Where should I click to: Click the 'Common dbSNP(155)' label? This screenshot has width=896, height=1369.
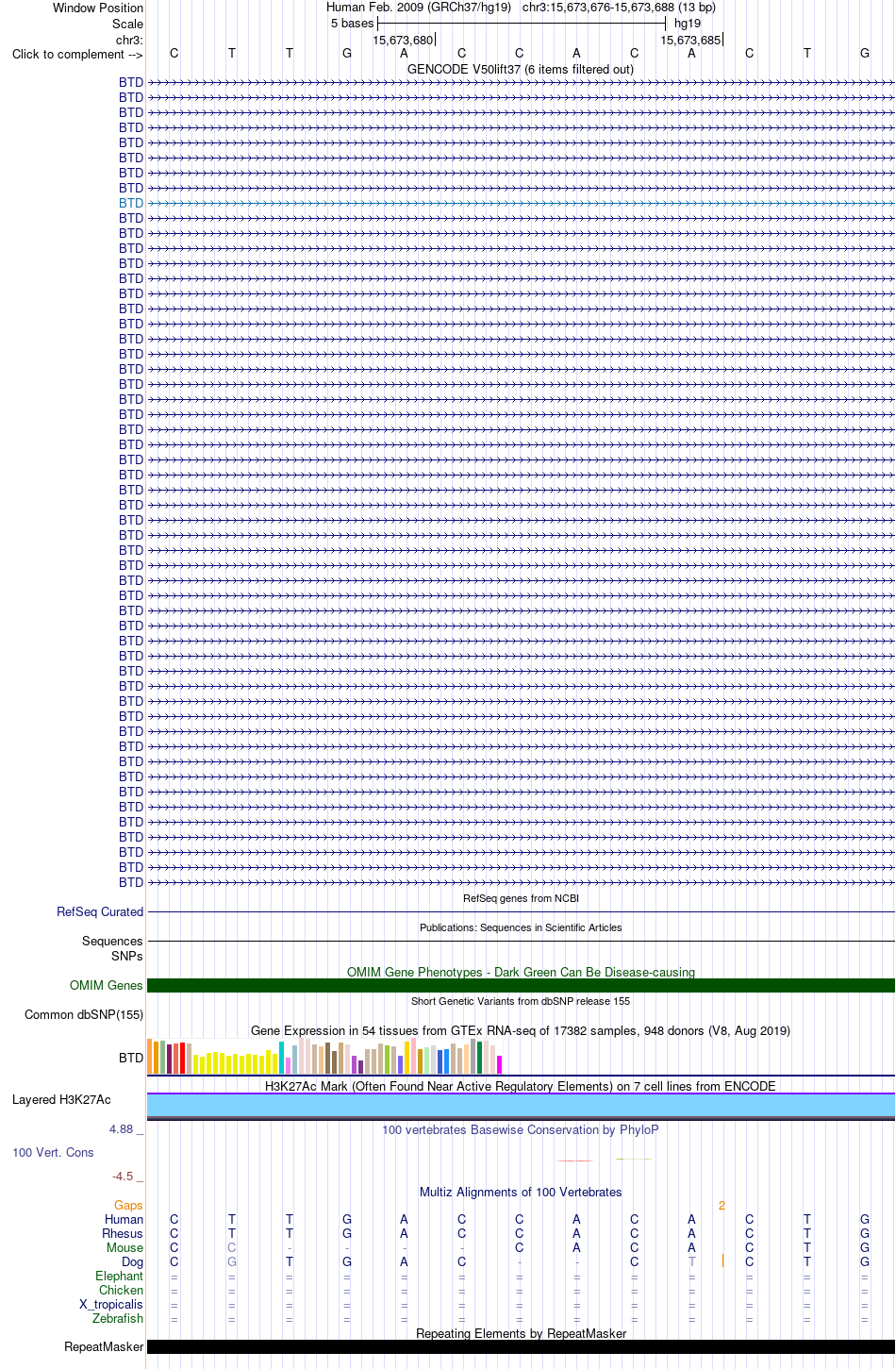pyautogui.click(x=84, y=1014)
